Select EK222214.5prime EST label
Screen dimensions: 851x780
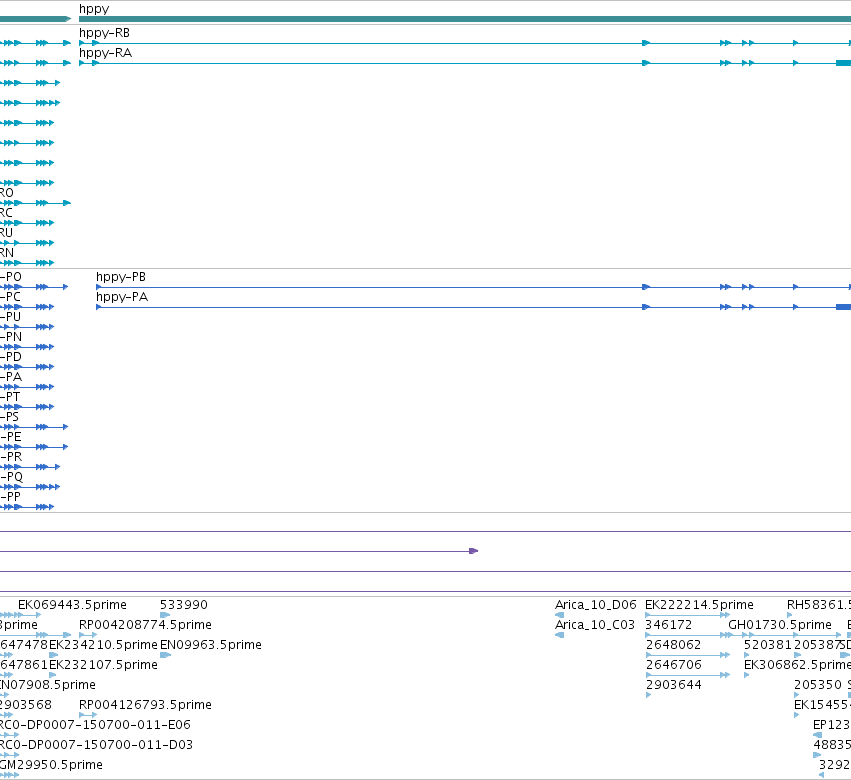[x=699, y=605]
